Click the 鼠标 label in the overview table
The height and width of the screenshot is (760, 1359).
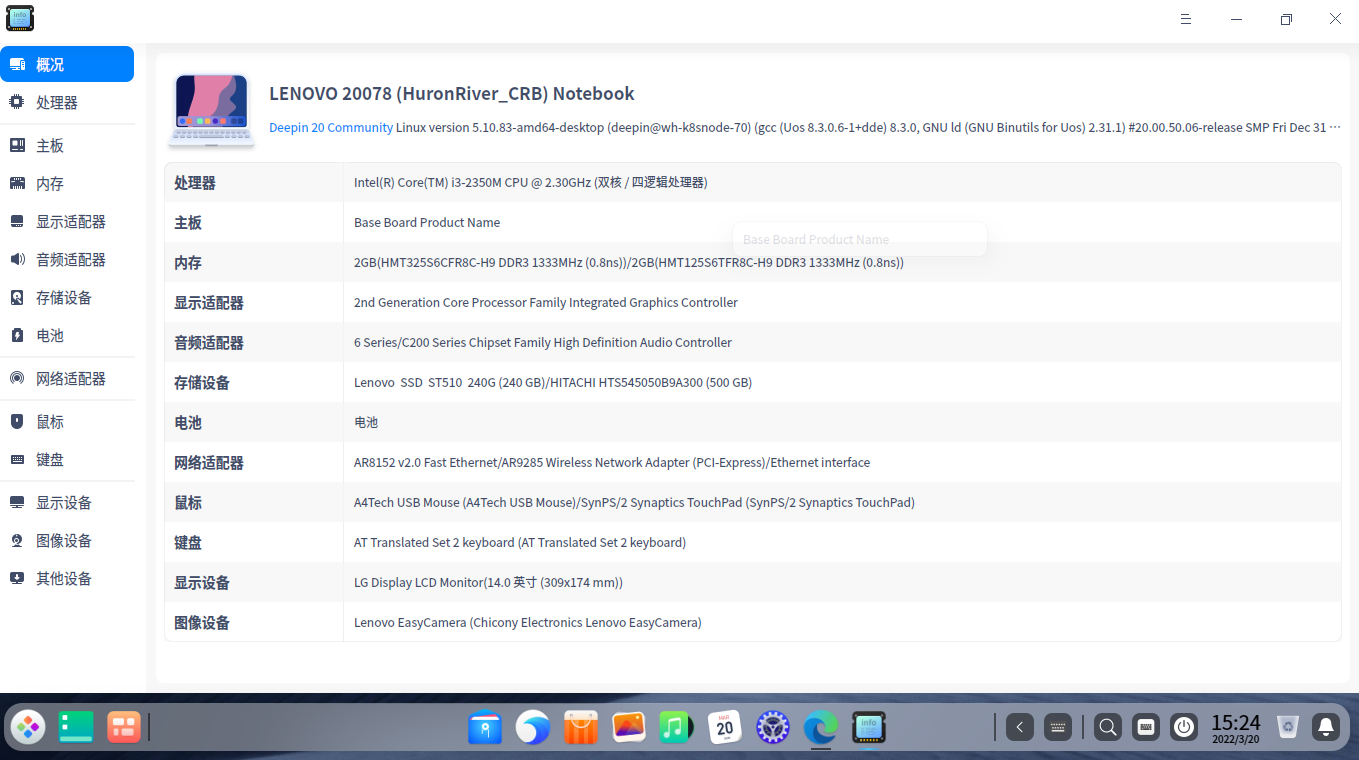pyautogui.click(x=188, y=503)
